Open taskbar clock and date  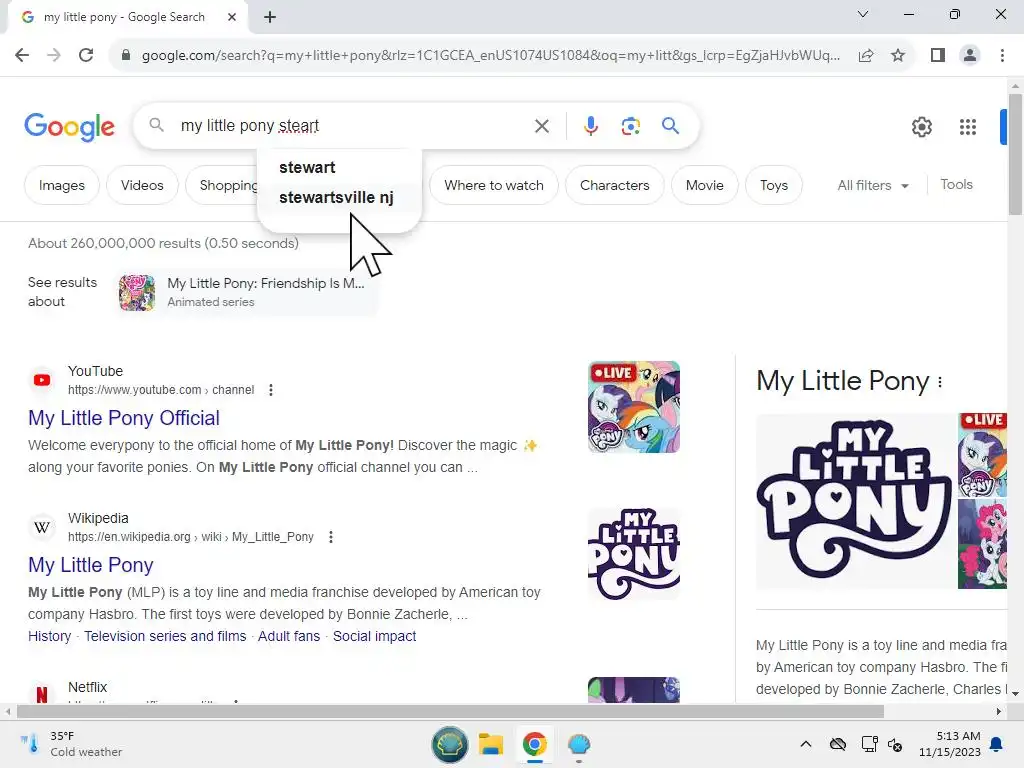coord(950,744)
